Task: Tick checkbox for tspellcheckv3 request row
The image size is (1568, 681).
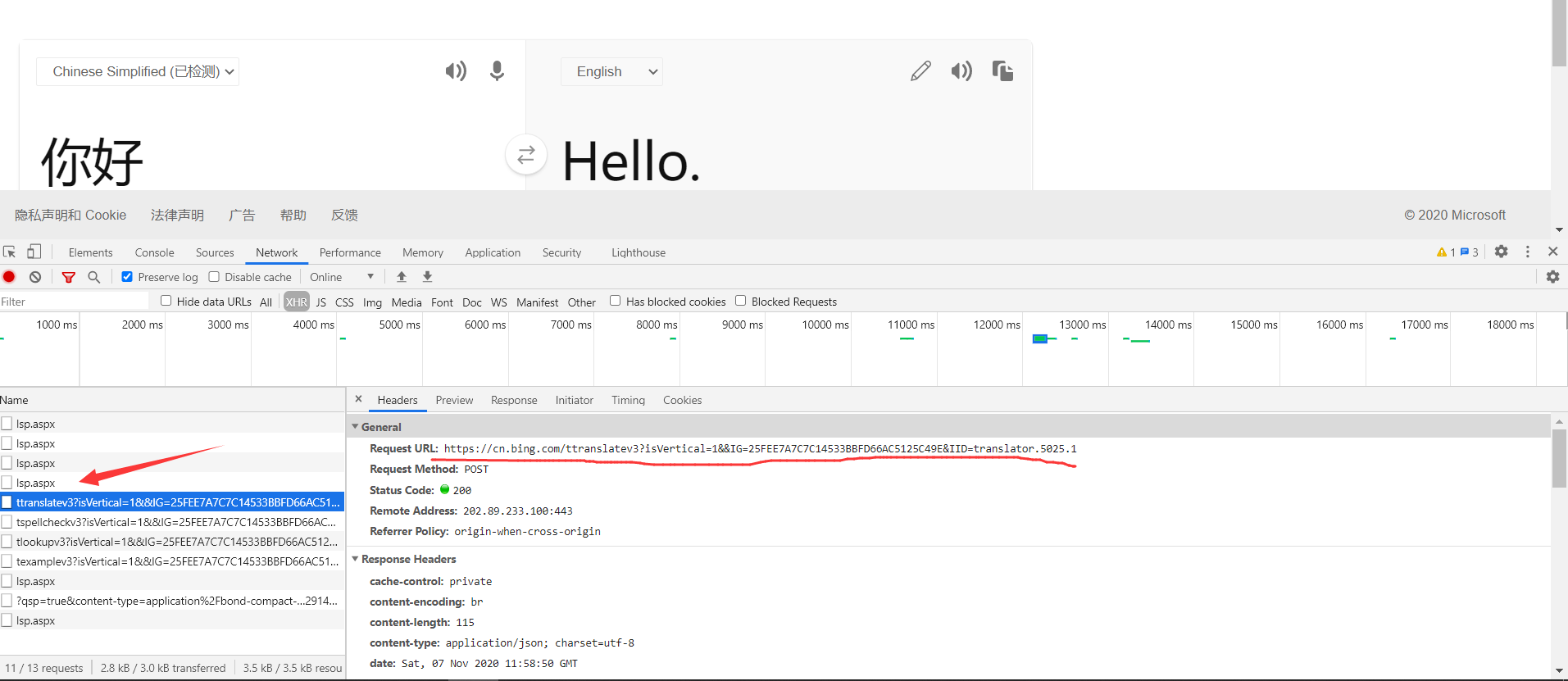Action: coord(7,522)
